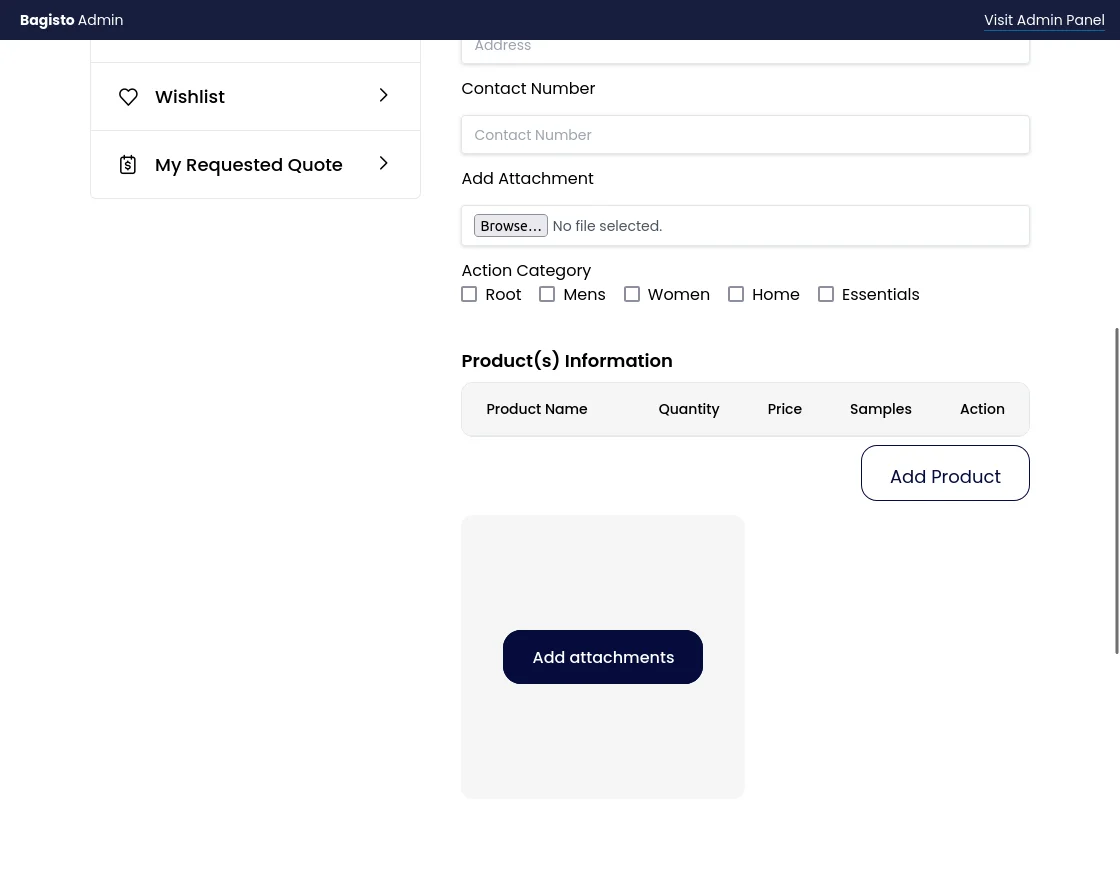This screenshot has width=1120, height=880.
Task: Follow the Visit Admin Panel link
Action: click(1043, 20)
